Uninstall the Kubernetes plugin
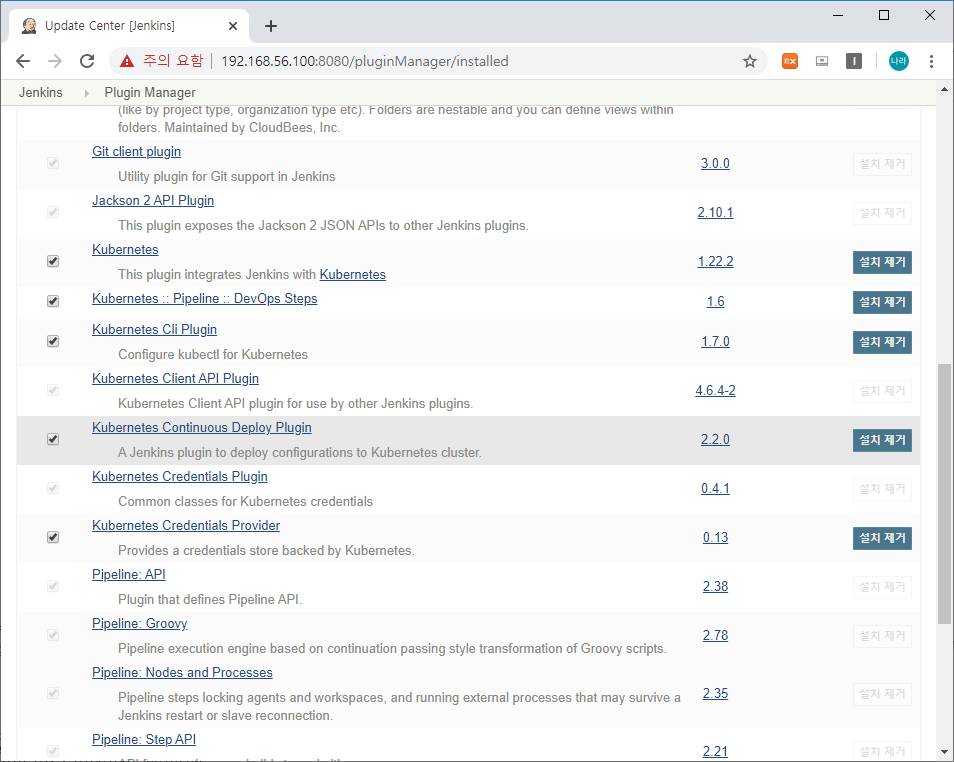 click(x=882, y=262)
